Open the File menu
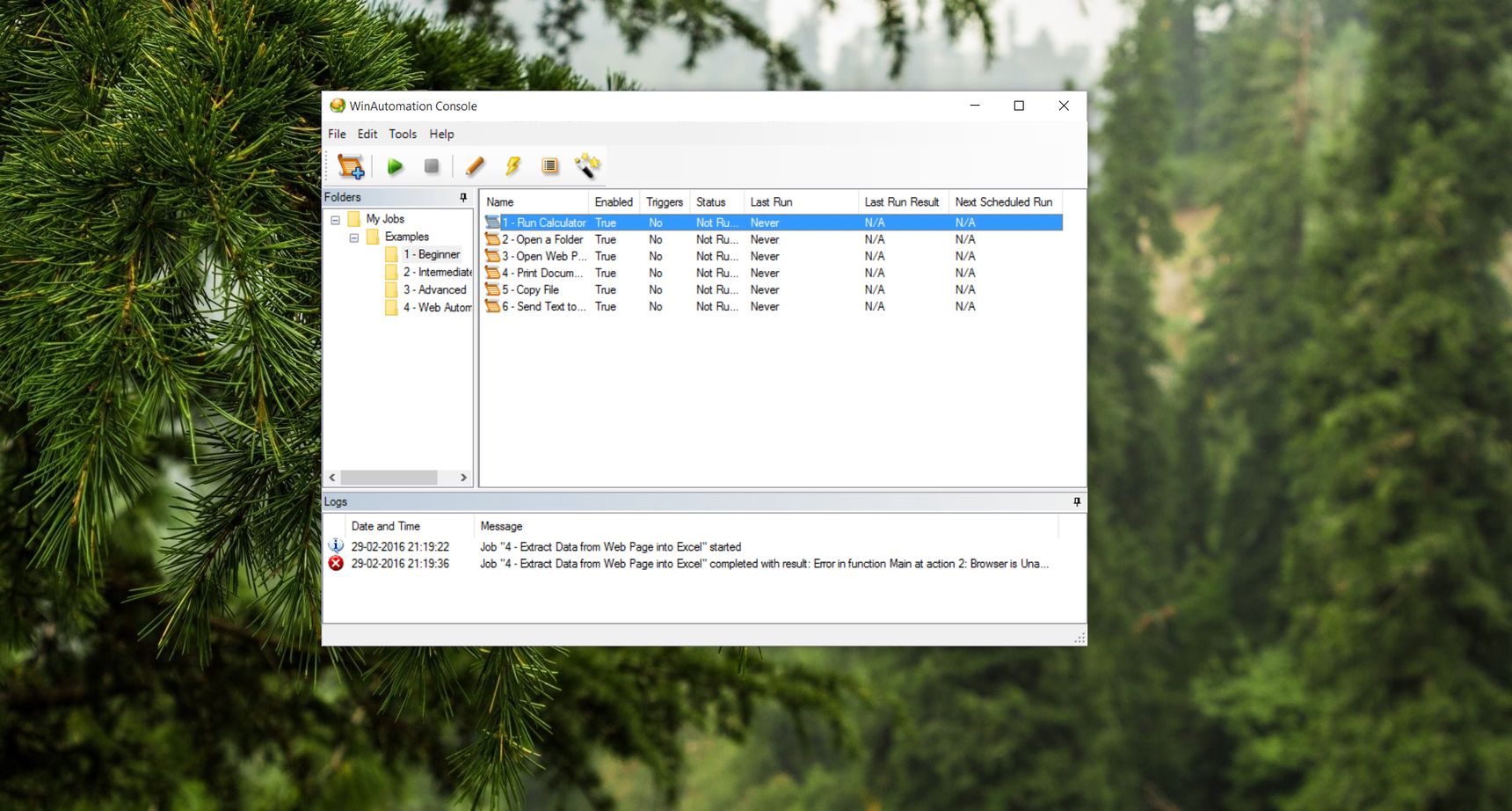Viewport: 1512px width, 811px height. tap(337, 134)
